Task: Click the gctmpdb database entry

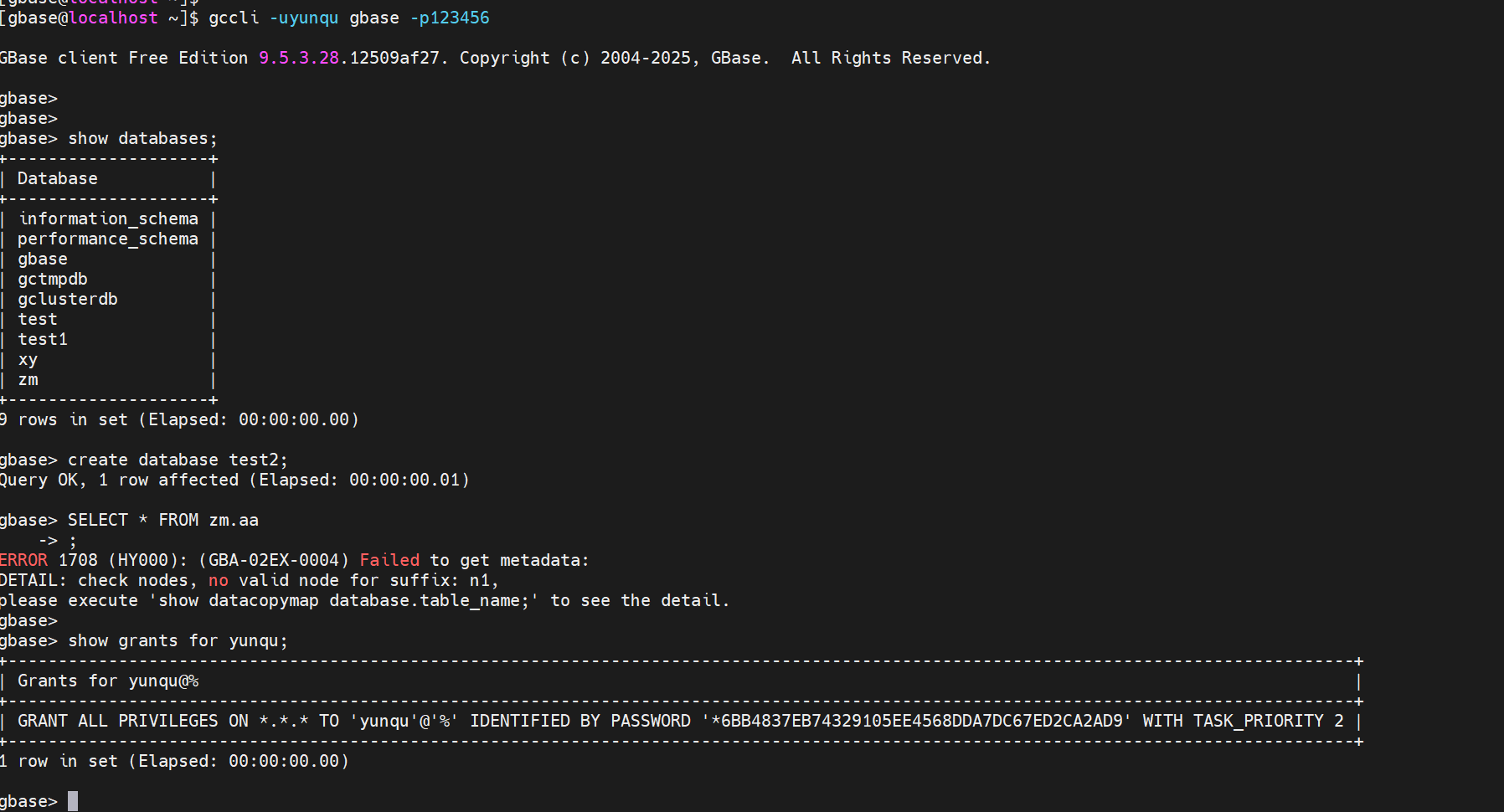Action: [x=53, y=280]
